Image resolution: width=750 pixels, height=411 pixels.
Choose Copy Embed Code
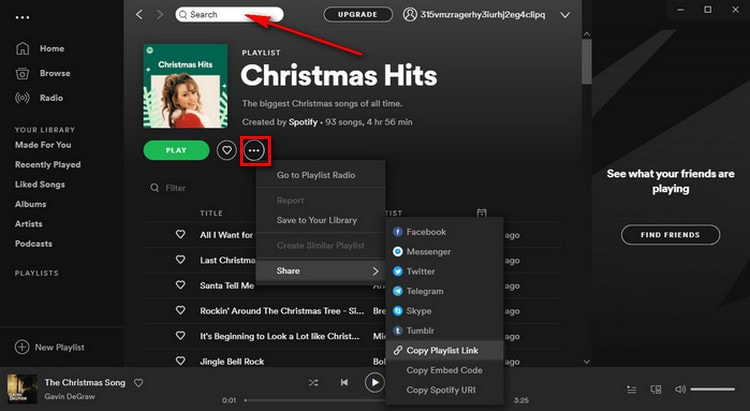[444, 370]
